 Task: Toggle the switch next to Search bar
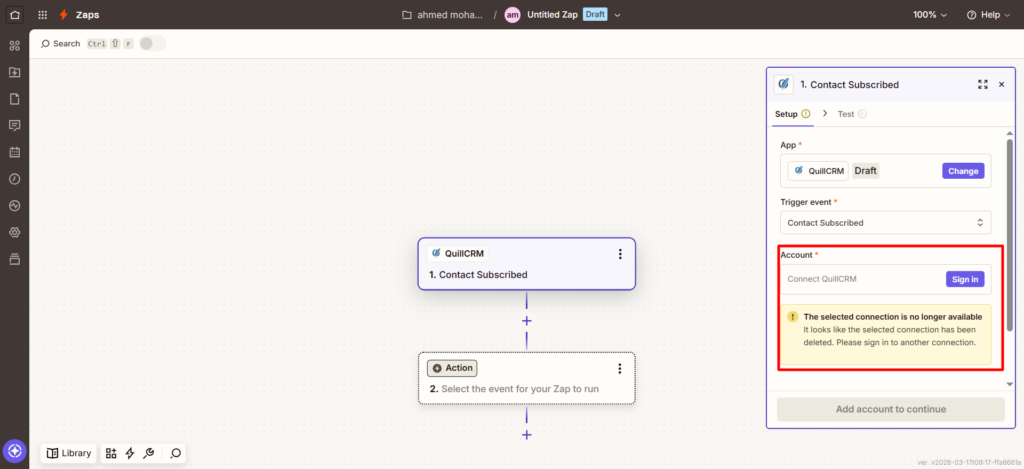click(152, 44)
